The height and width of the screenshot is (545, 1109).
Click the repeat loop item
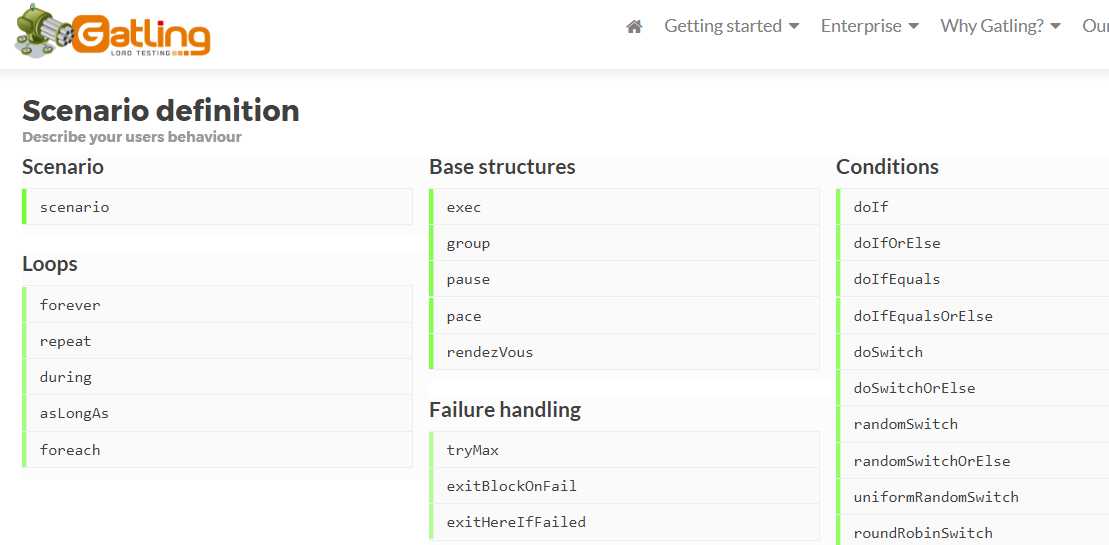[x=217, y=341]
